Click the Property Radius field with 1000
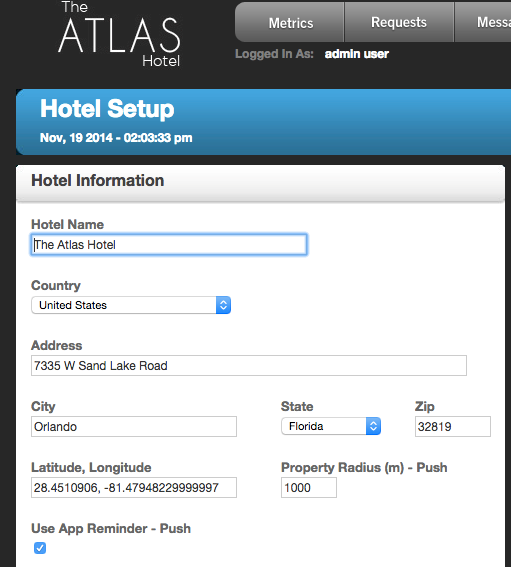This screenshot has height=567, width=511. pyautogui.click(x=309, y=487)
